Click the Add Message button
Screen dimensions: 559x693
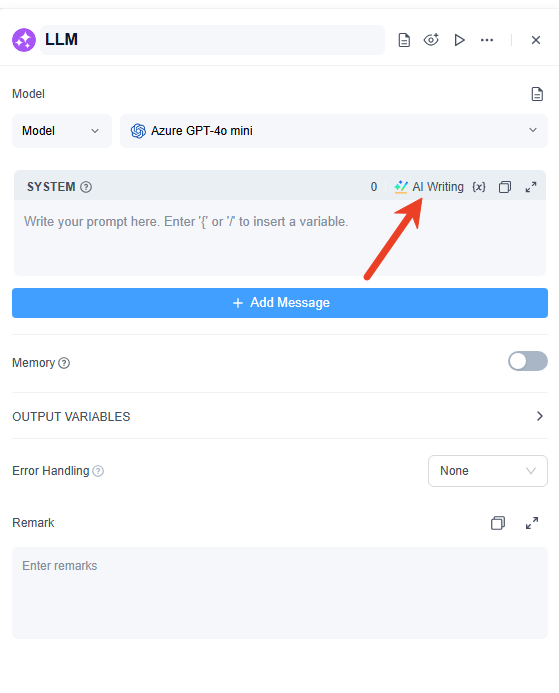click(x=280, y=303)
